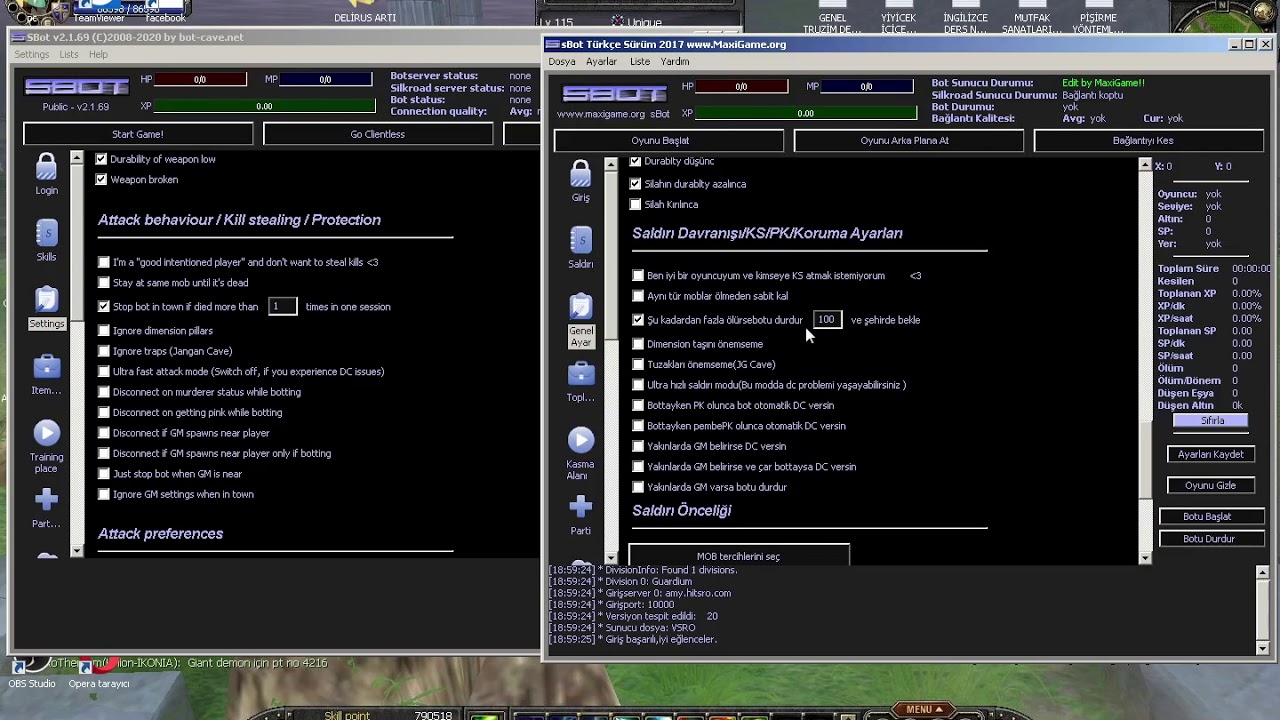Open the Parti plus icon in Turkish sBot
This screenshot has height=720, width=1280.
click(x=581, y=507)
